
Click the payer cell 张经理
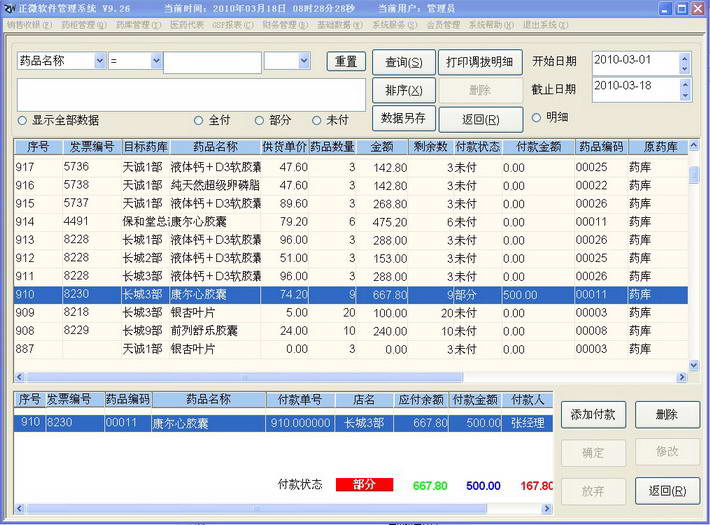528,423
